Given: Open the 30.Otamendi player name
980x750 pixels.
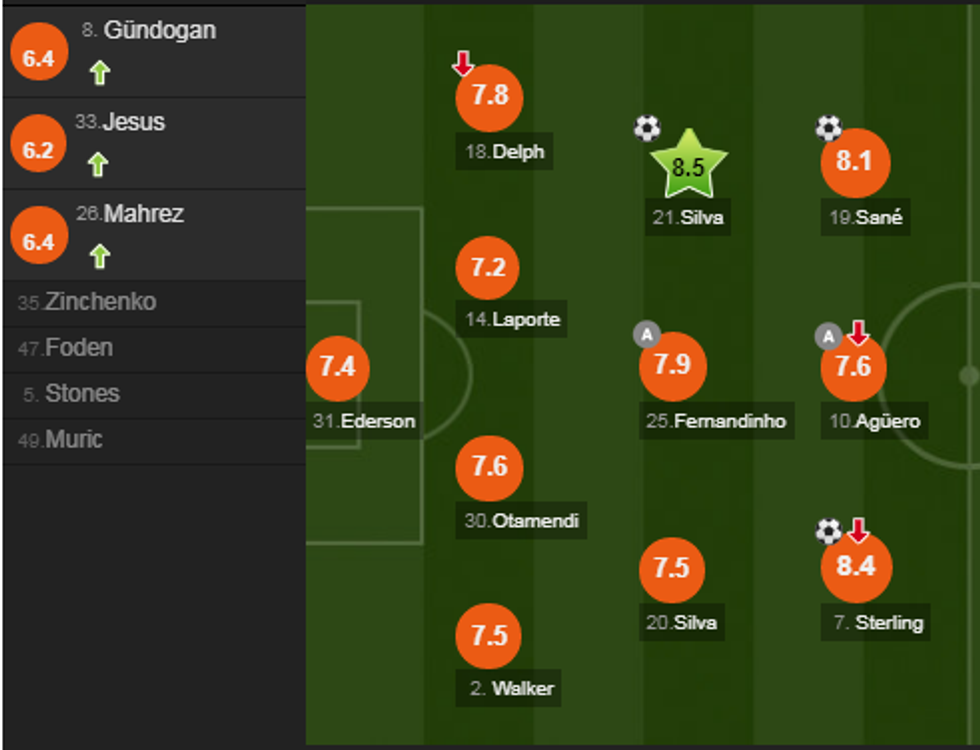Looking at the screenshot, I should click(x=522, y=521).
